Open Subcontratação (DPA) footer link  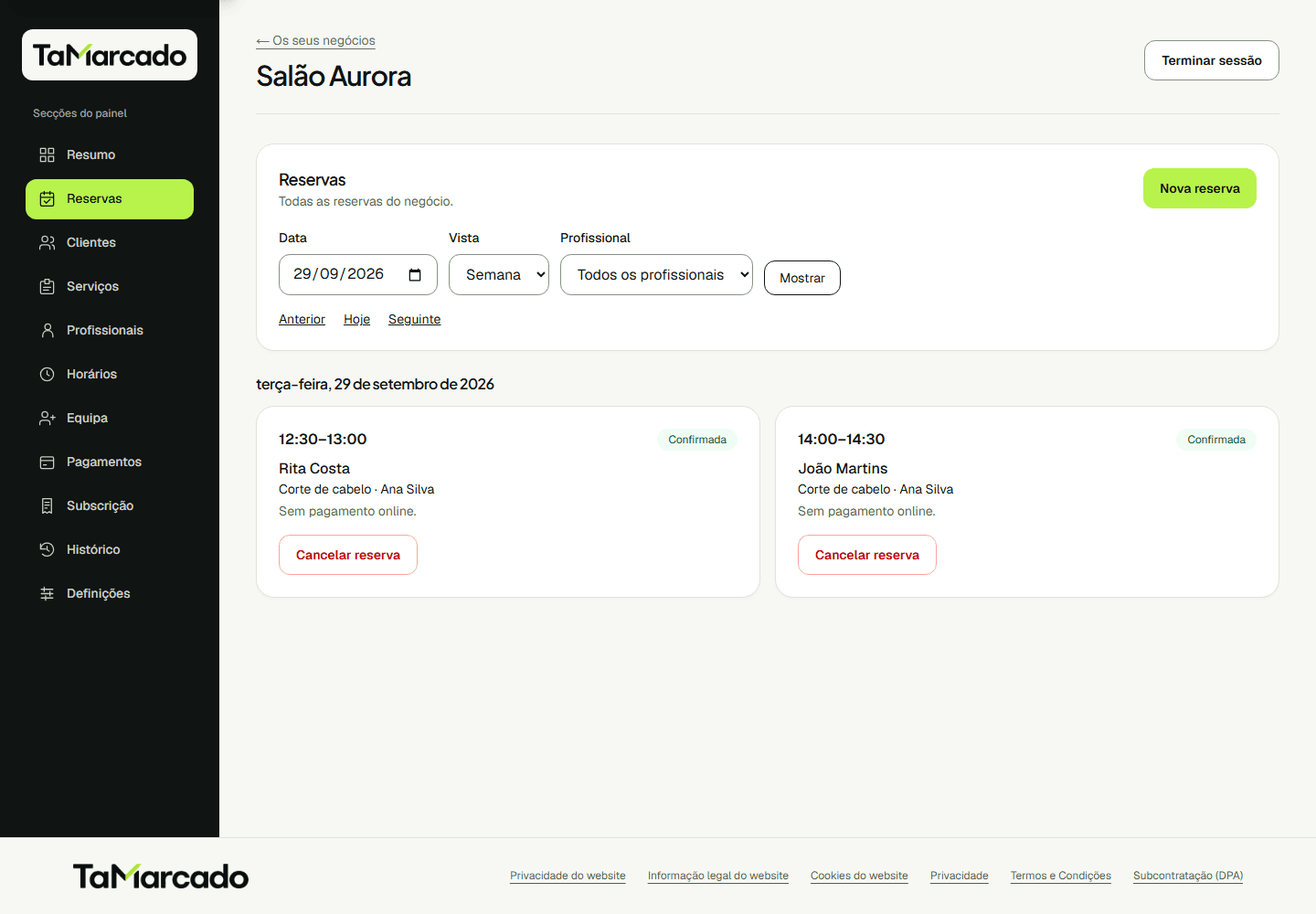coord(1188,876)
